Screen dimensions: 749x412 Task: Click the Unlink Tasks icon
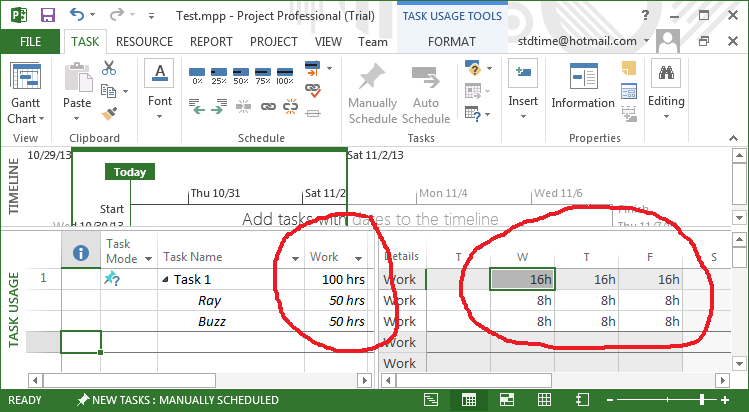click(290, 106)
